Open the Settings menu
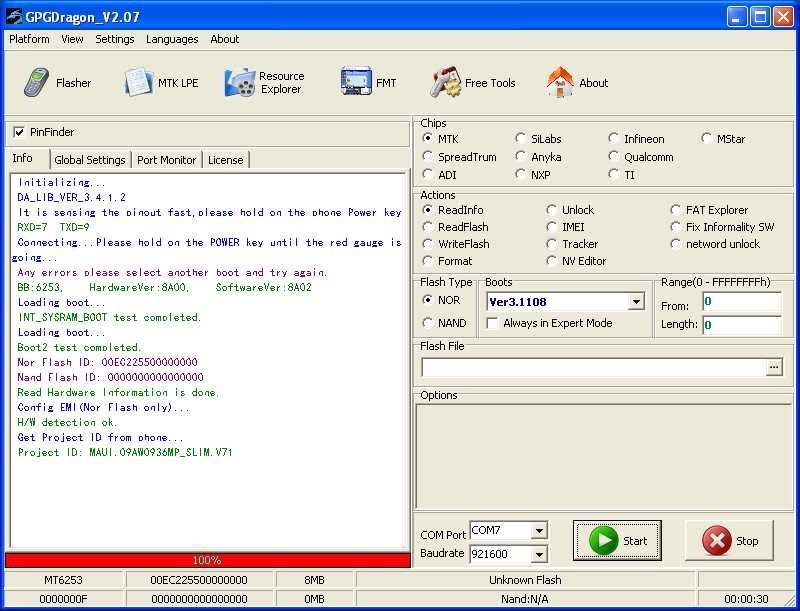Image resolution: width=800 pixels, height=611 pixels. (x=114, y=39)
